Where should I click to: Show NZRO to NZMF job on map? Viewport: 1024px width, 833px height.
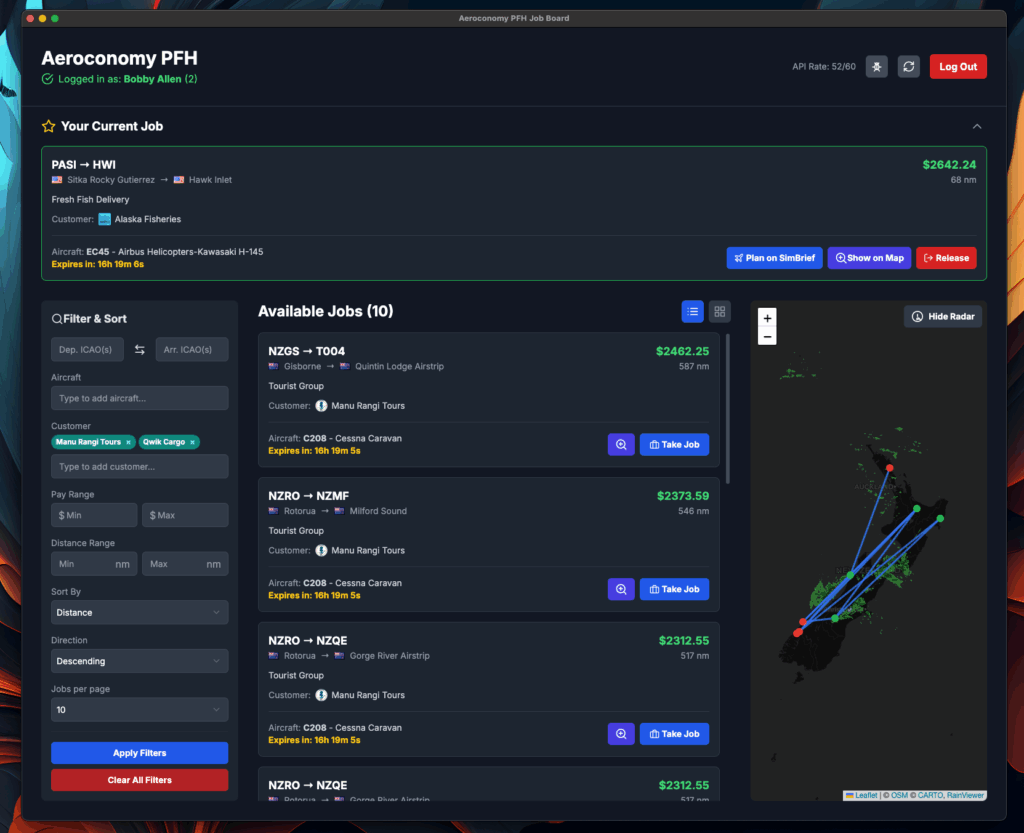point(621,589)
